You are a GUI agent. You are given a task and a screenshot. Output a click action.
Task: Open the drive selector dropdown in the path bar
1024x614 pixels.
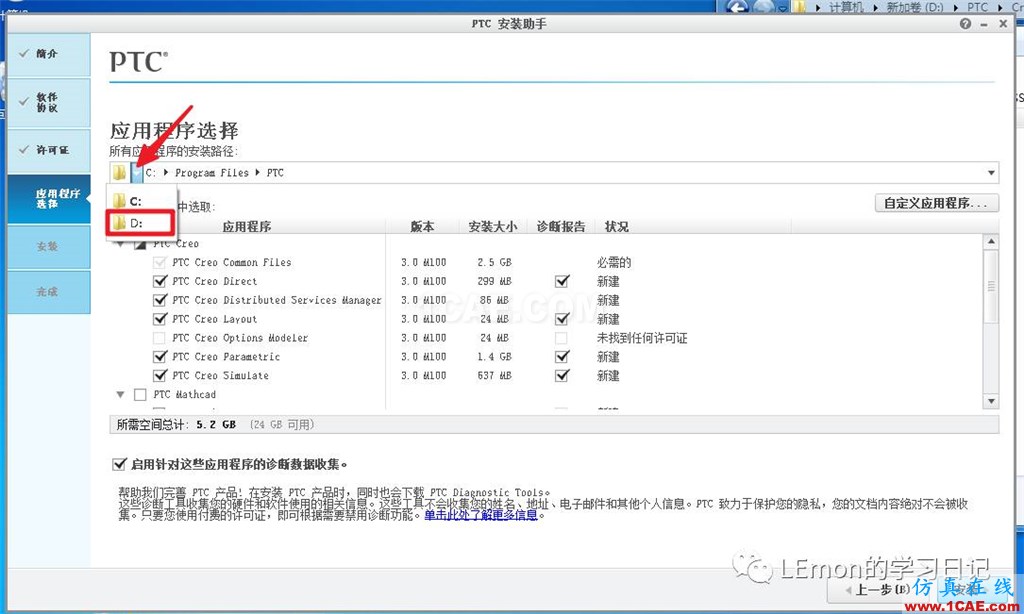click(x=136, y=173)
